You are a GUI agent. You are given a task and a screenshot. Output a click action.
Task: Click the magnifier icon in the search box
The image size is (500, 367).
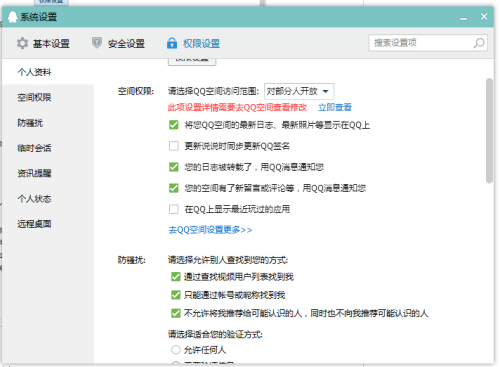point(479,43)
